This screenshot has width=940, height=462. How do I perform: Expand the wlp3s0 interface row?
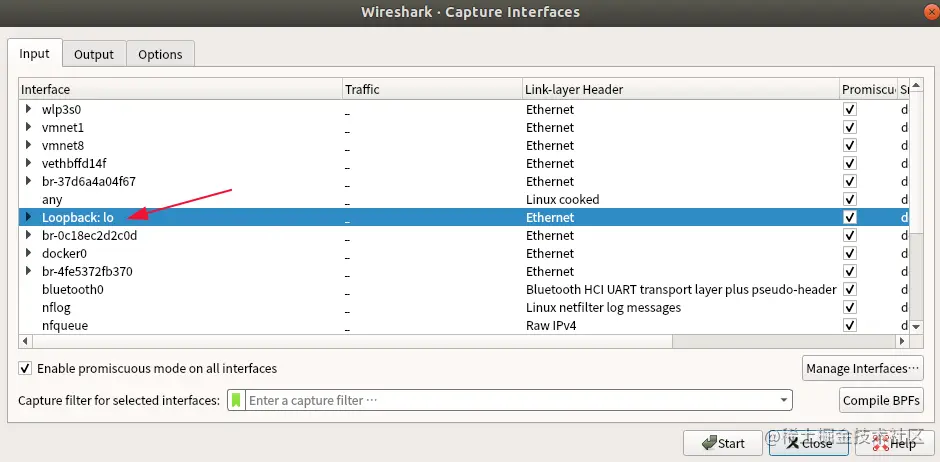28,109
